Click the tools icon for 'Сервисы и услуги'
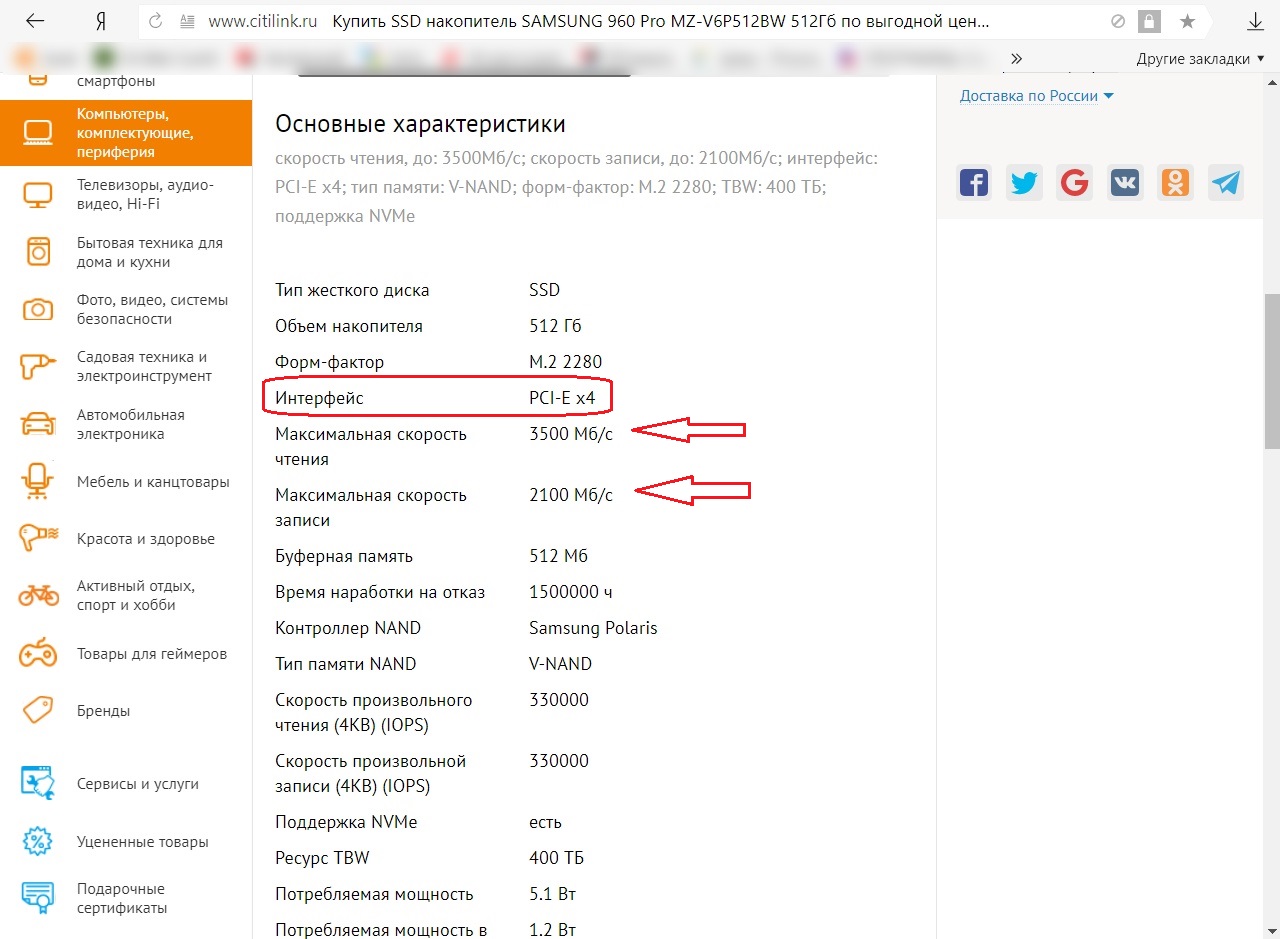Viewport: 1280px width, 939px height. (38, 784)
